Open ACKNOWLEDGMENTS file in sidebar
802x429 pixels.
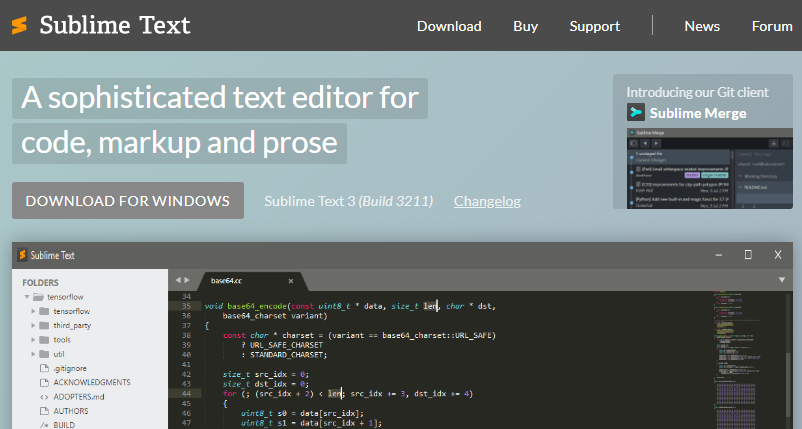[92, 382]
